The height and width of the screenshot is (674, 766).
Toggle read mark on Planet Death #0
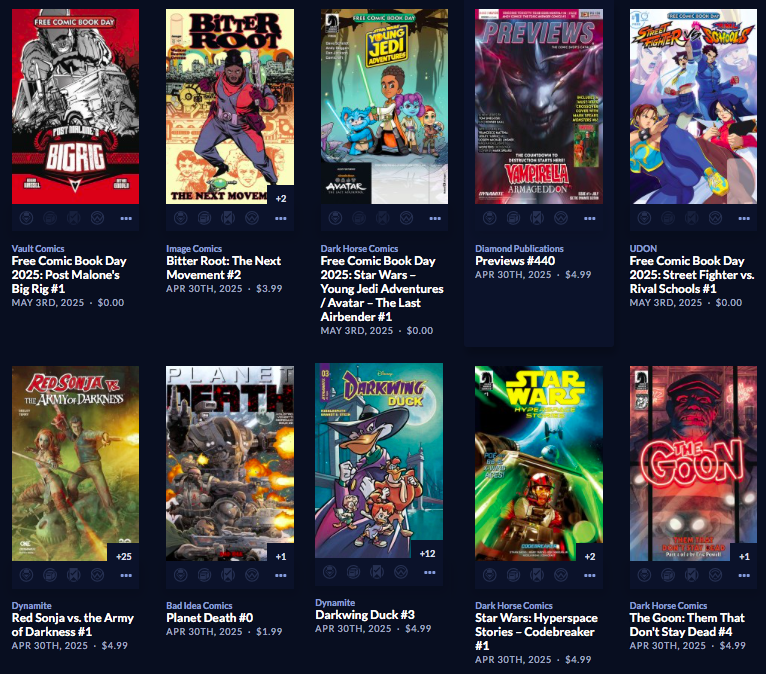228,575
